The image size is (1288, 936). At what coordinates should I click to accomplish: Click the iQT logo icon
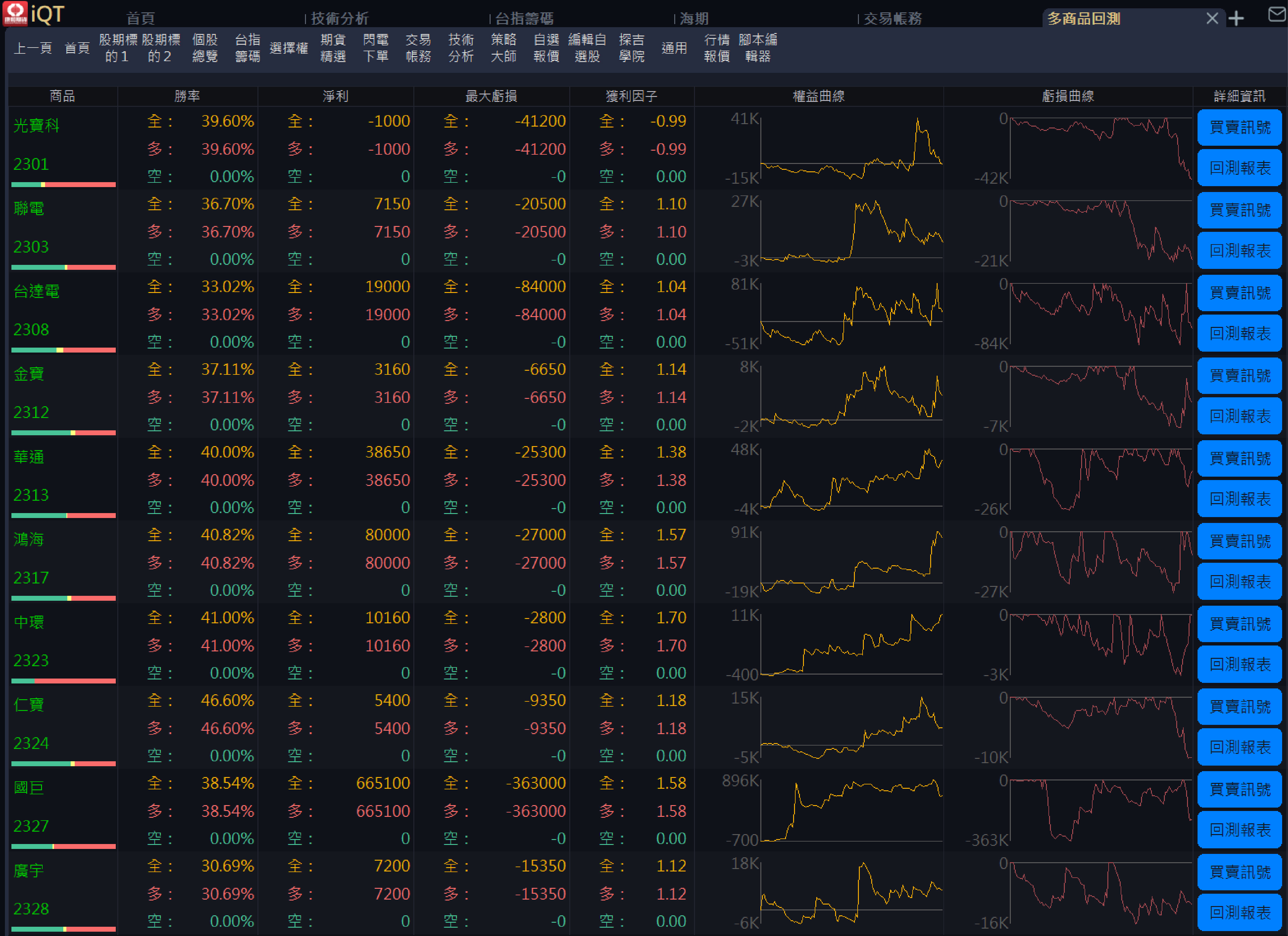15,12
